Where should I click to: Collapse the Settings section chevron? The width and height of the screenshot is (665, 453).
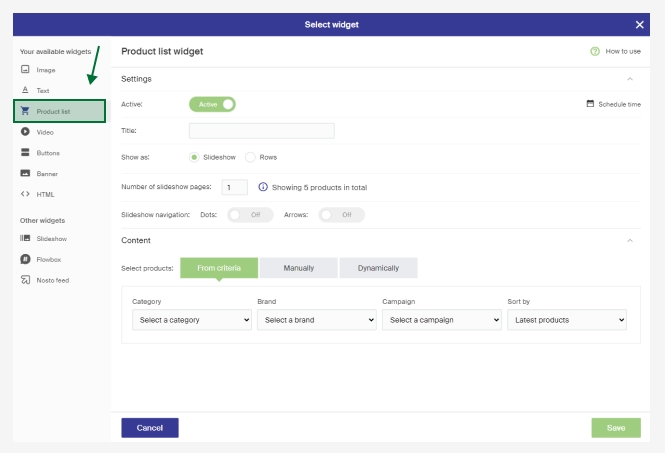pyautogui.click(x=629, y=78)
